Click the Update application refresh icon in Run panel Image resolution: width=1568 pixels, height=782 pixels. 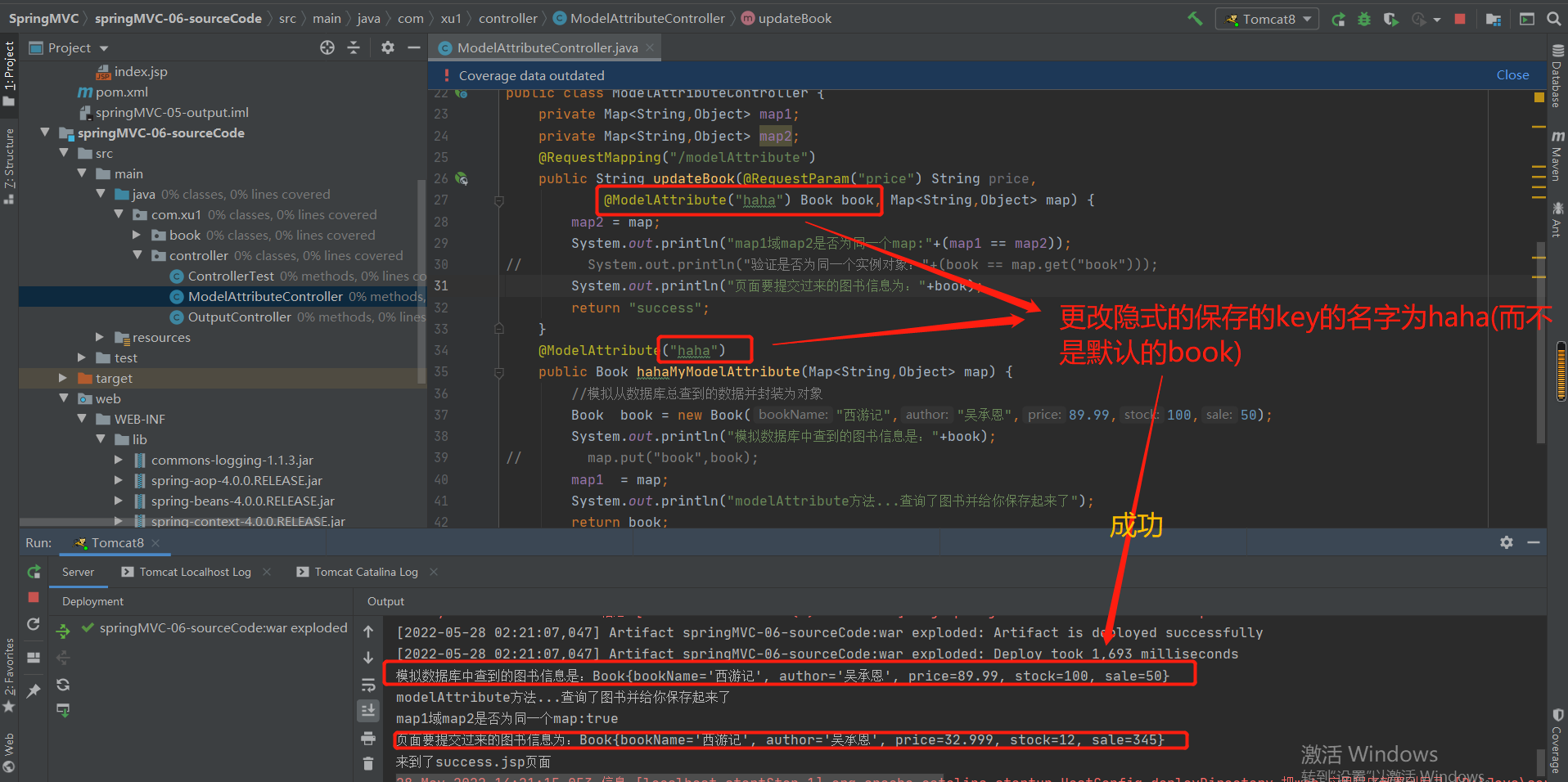pyautogui.click(x=34, y=624)
